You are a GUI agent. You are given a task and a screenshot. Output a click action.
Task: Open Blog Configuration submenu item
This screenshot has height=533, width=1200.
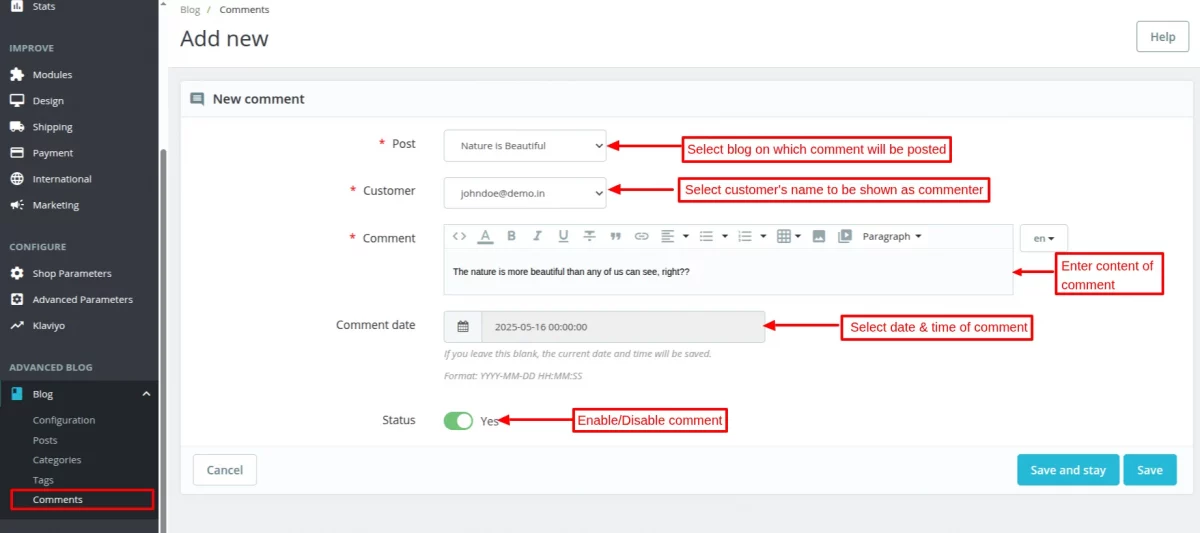tap(64, 420)
